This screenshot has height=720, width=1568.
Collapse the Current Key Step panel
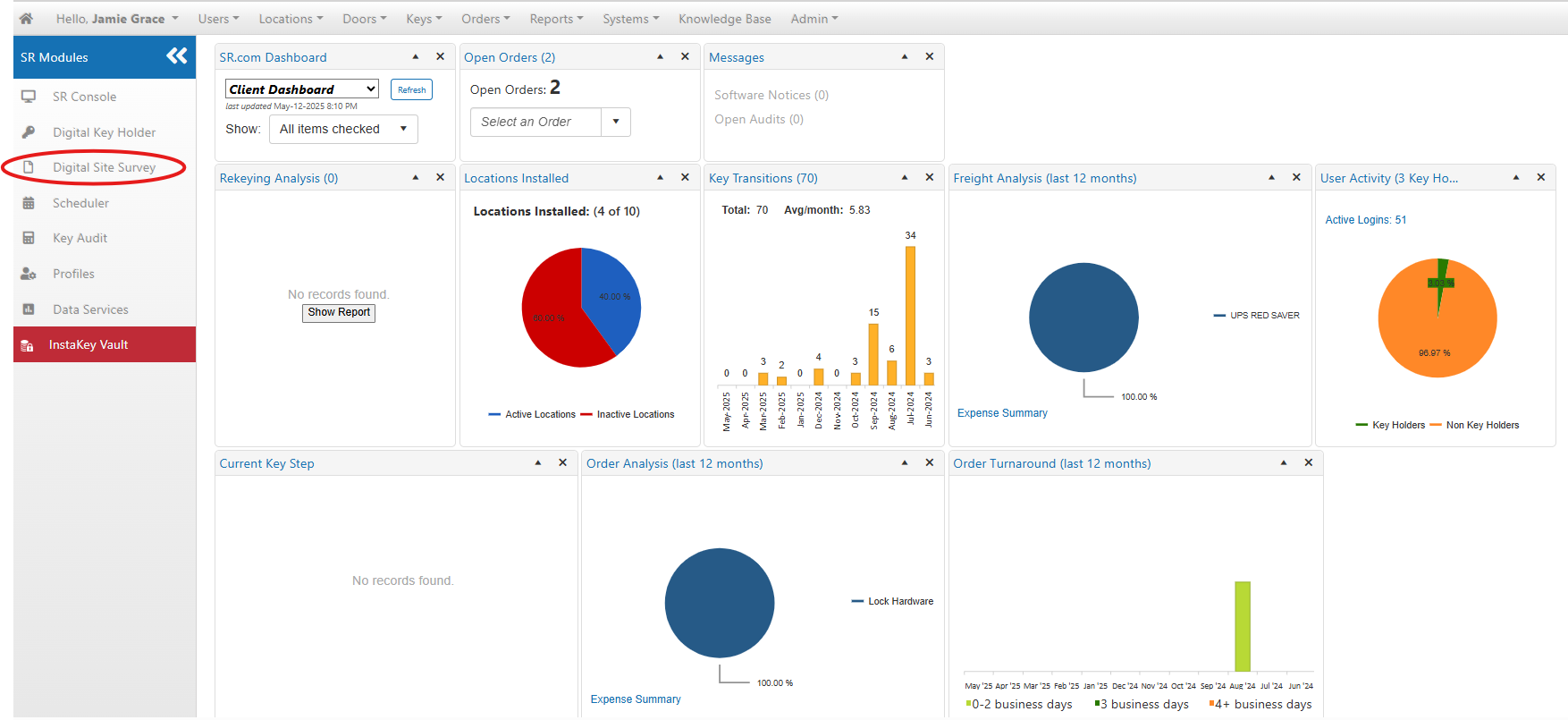(x=538, y=462)
